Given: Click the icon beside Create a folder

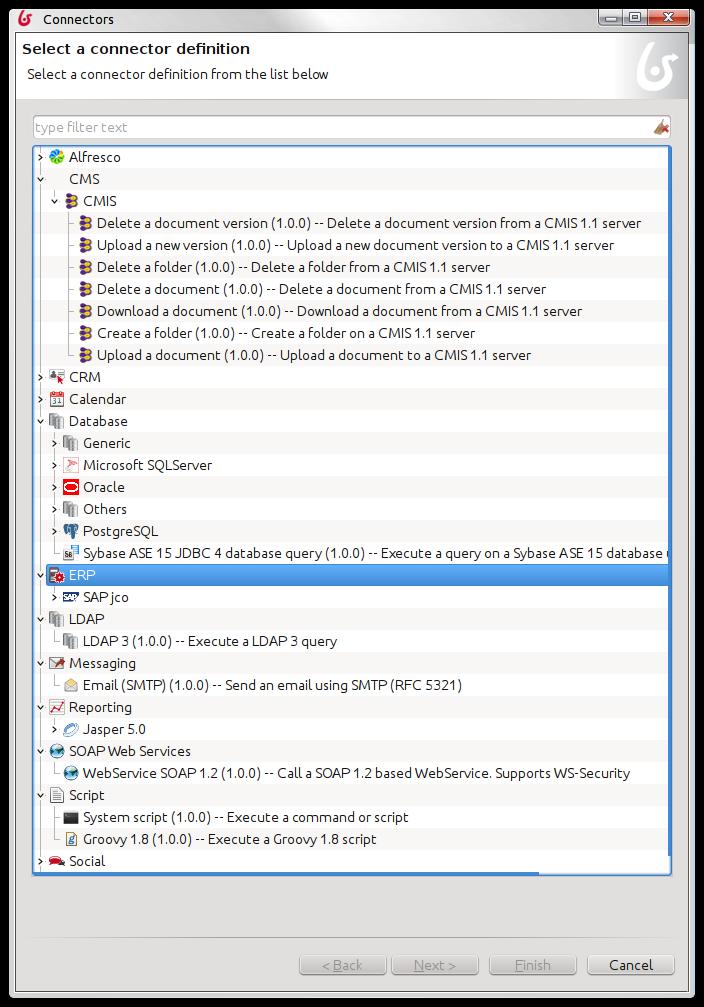Looking at the screenshot, I should pyautogui.click(x=85, y=333).
